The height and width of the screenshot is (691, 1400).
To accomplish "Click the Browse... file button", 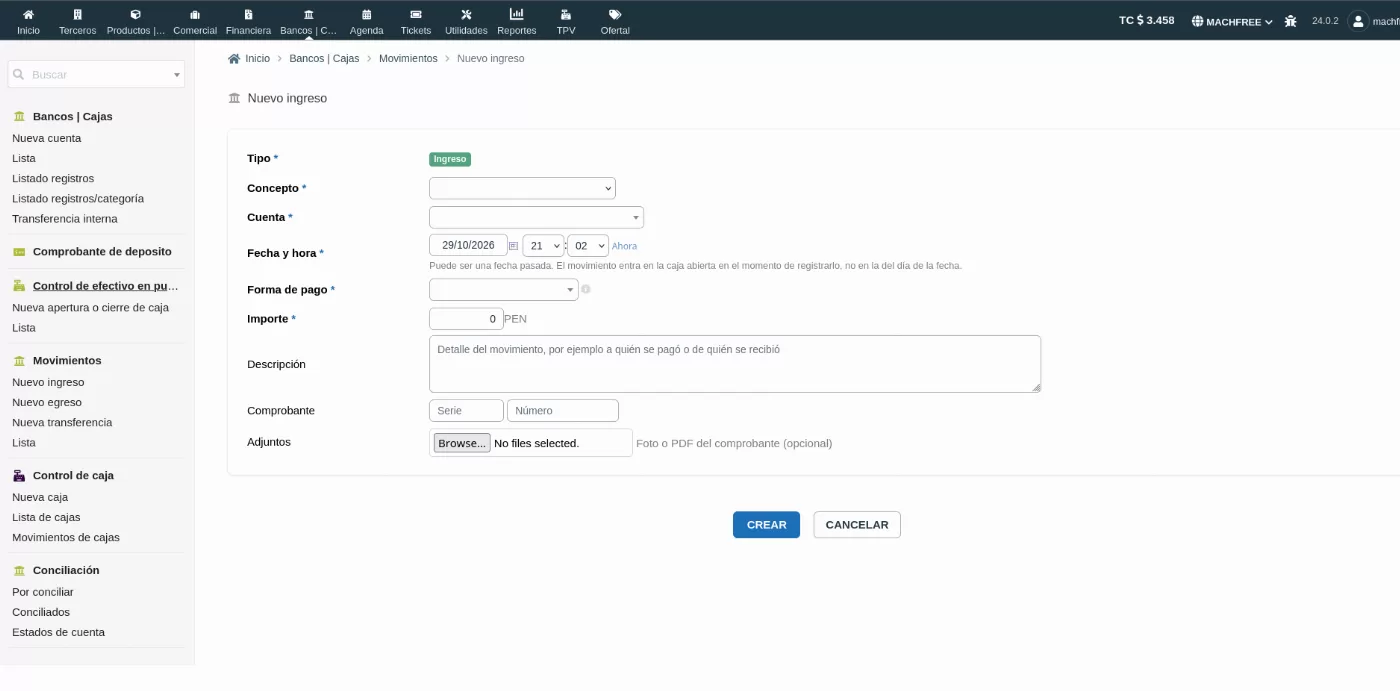I will point(462,443).
